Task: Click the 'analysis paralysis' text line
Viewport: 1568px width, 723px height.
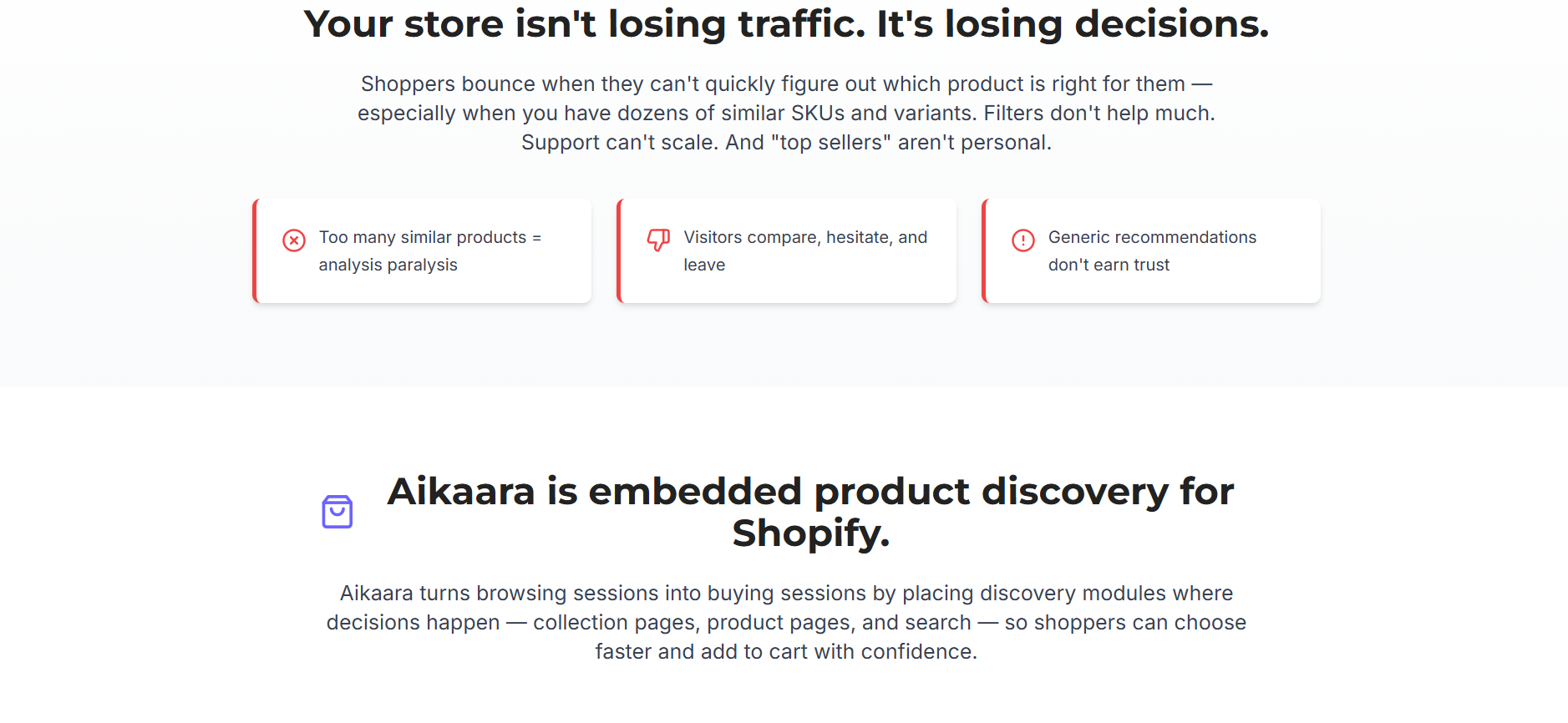Action: point(388,265)
